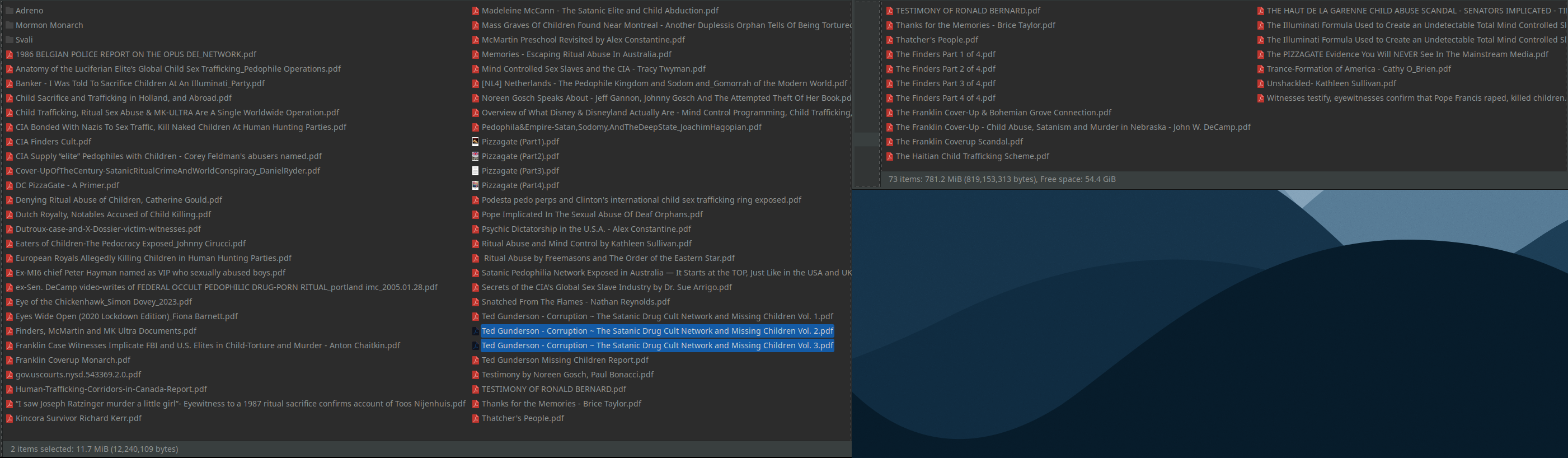Select the Mormon Monarch folder icon
This screenshot has width=1568, height=458.
click(x=9, y=25)
